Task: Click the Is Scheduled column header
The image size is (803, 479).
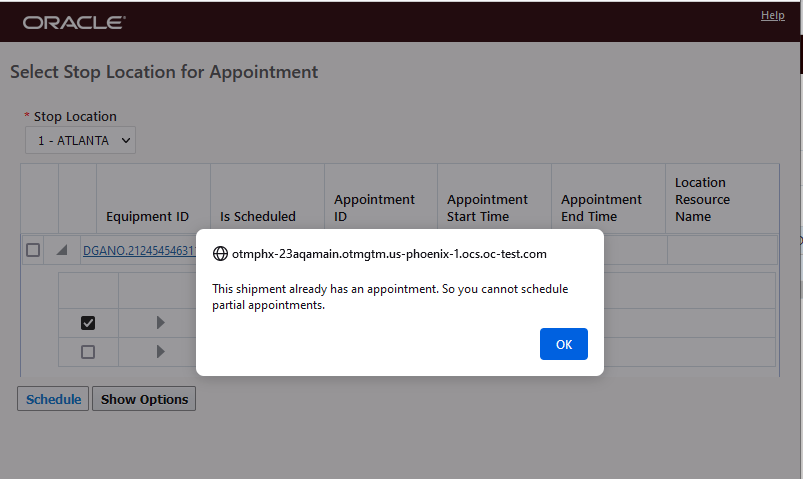Action: click(258, 216)
